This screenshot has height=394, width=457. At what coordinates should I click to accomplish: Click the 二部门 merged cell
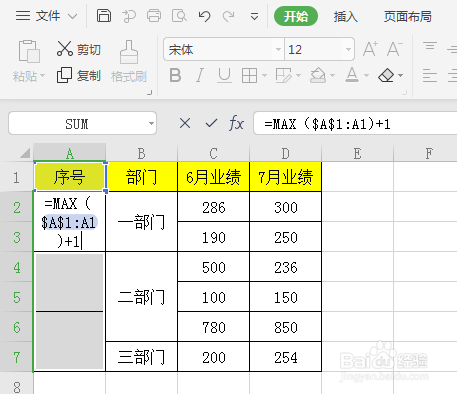[x=142, y=297]
